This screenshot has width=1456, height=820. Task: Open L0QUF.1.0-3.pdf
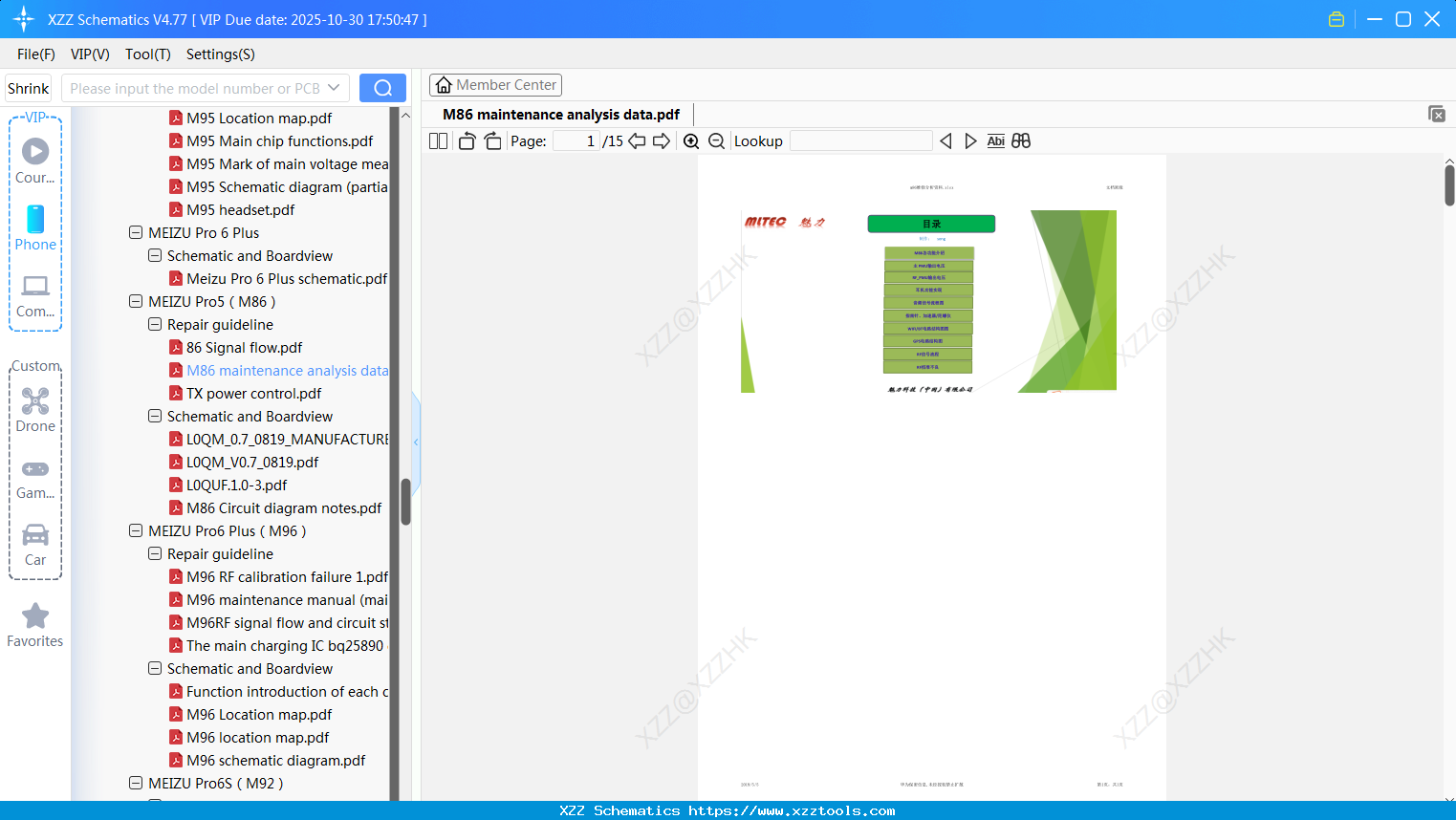(x=236, y=485)
